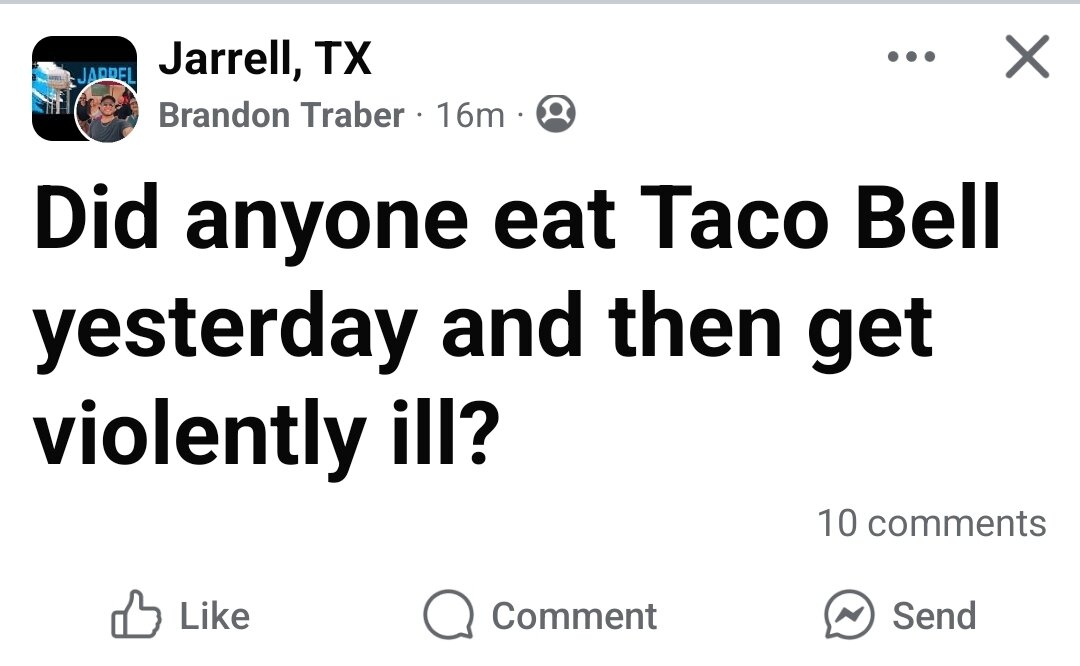Image resolution: width=1080 pixels, height=666 pixels.
Task: Click the thumbs-up Like icon
Action: pyautogui.click(x=138, y=616)
